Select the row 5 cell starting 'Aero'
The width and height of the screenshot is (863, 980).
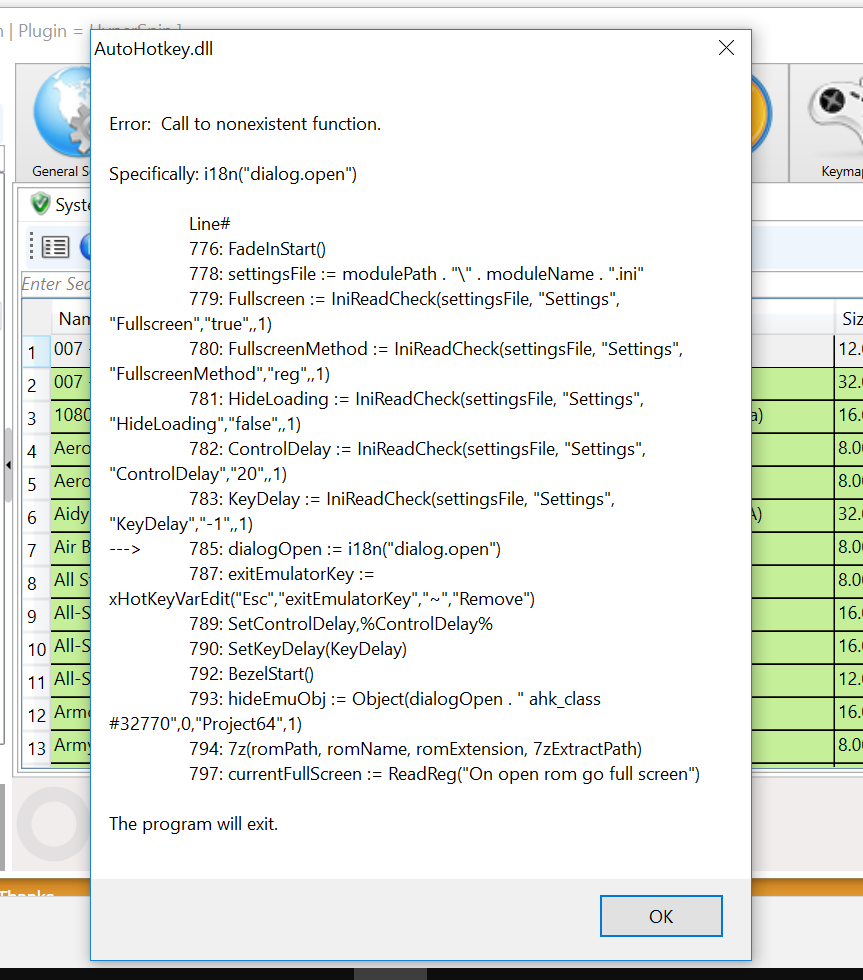pos(71,482)
